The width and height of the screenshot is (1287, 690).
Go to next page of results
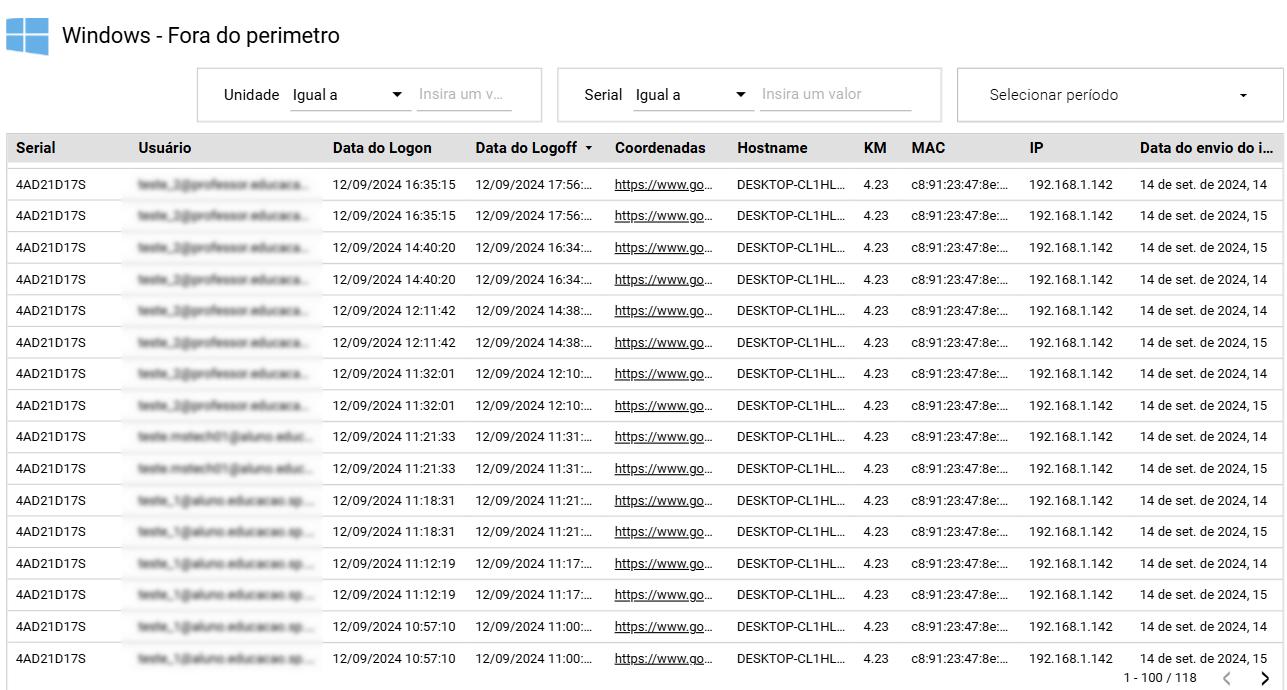pyautogui.click(x=1265, y=678)
